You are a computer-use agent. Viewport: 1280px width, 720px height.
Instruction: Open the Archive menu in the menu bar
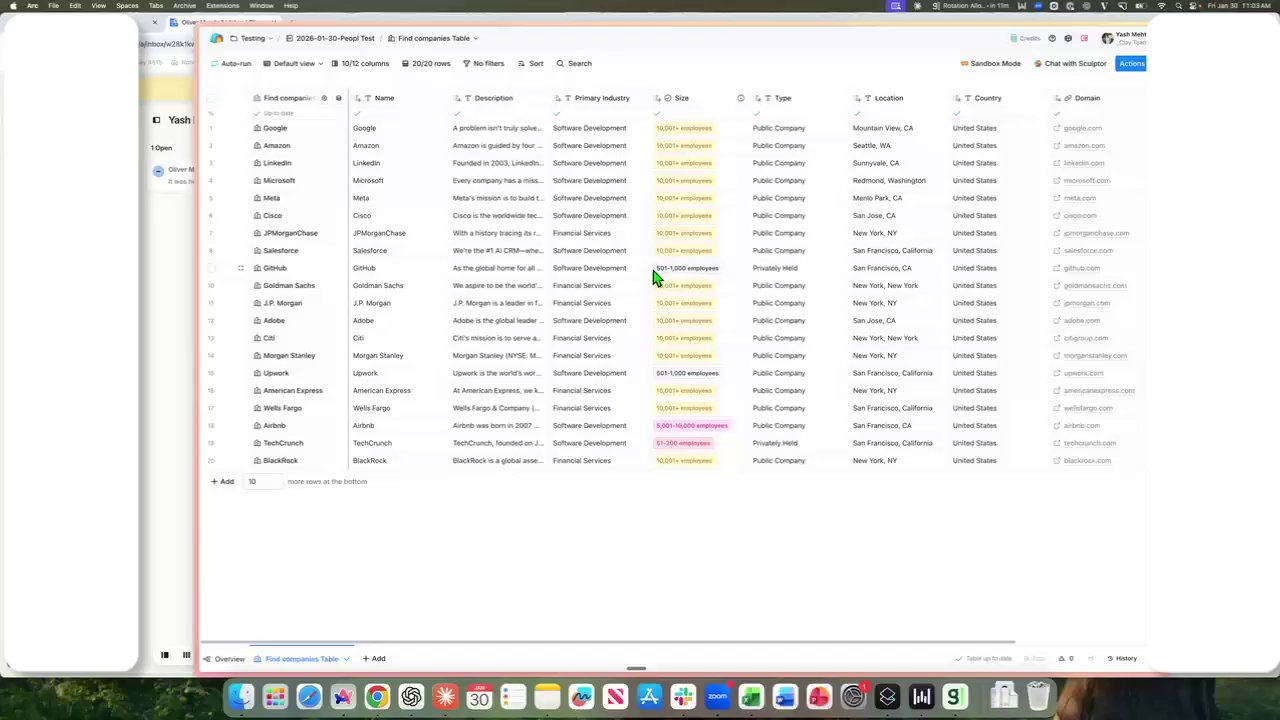184,5
